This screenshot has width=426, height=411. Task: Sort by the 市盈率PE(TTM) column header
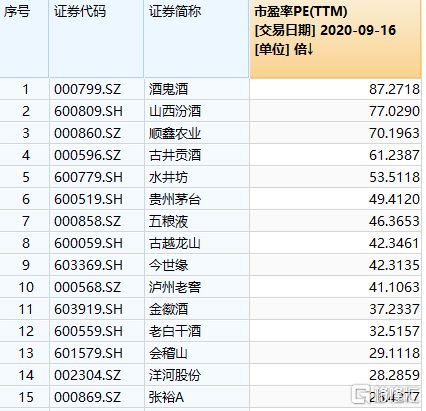pos(335,39)
